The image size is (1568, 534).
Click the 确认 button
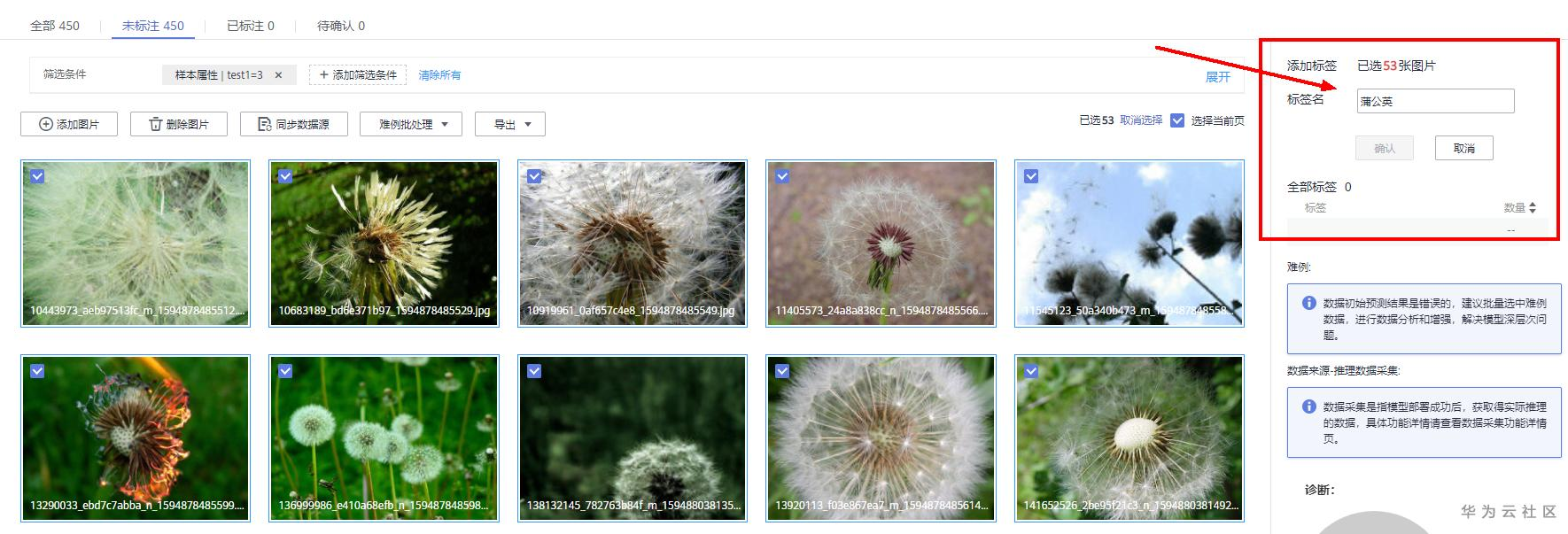click(x=1385, y=148)
